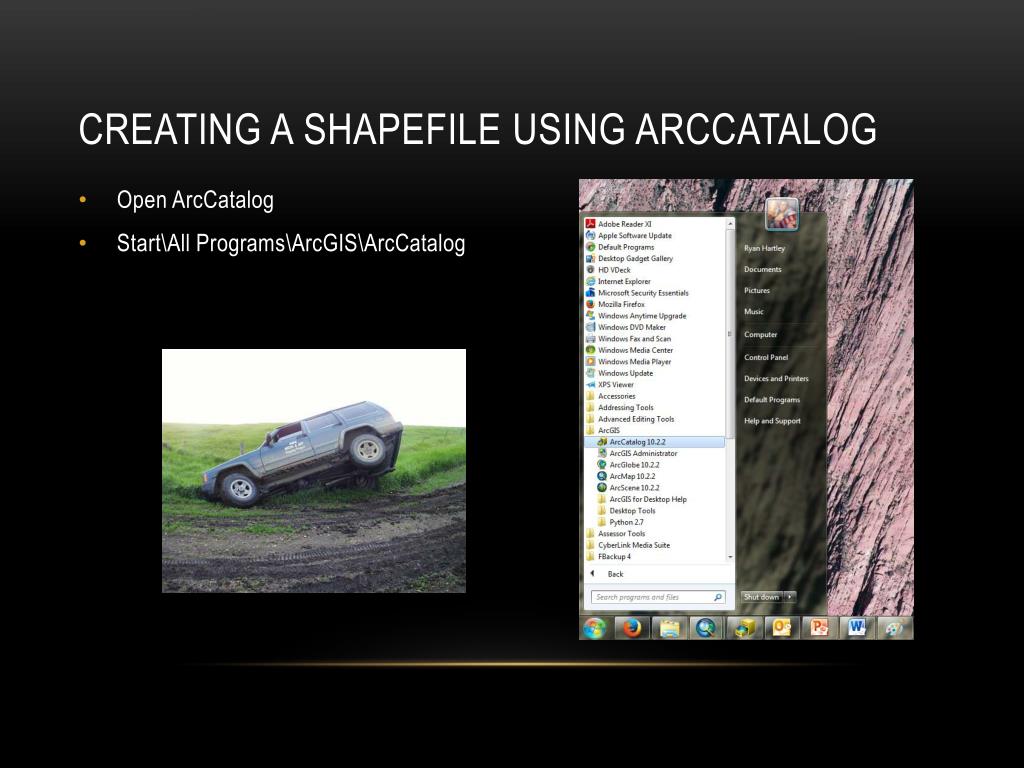The image size is (1024, 768).
Task: Open ArcMap globe icon on the taskbar
Action: 706,628
